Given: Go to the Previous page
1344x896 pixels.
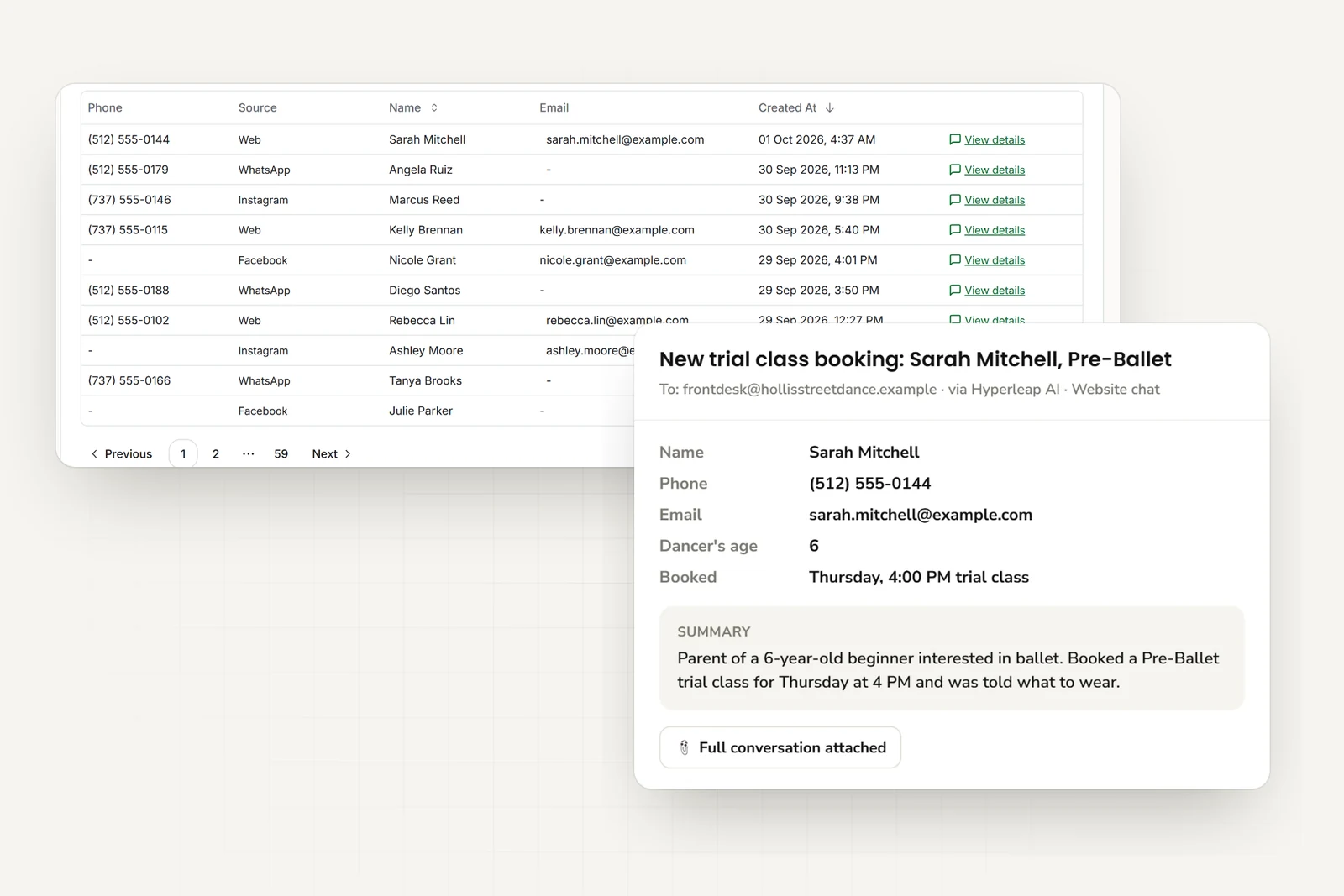Looking at the screenshot, I should (x=122, y=453).
